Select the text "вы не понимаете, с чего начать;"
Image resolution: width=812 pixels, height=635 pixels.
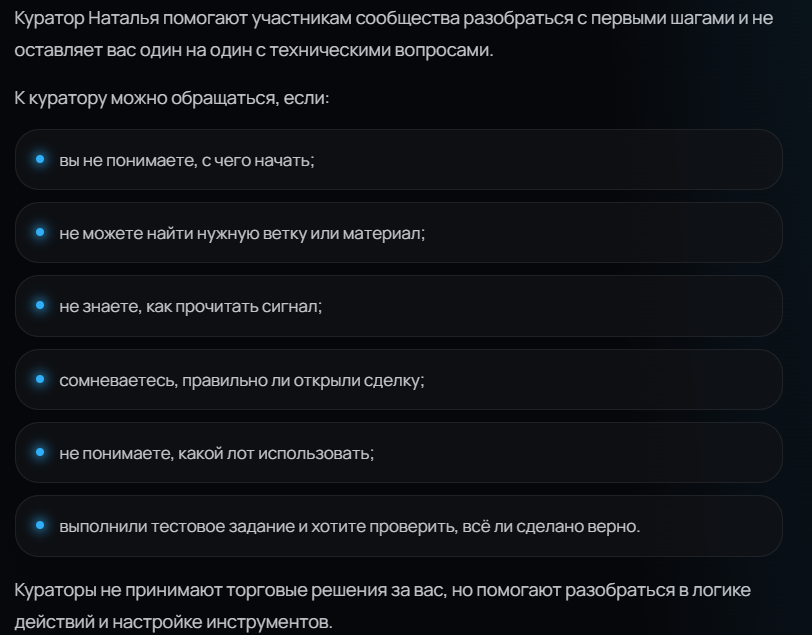click(187, 161)
